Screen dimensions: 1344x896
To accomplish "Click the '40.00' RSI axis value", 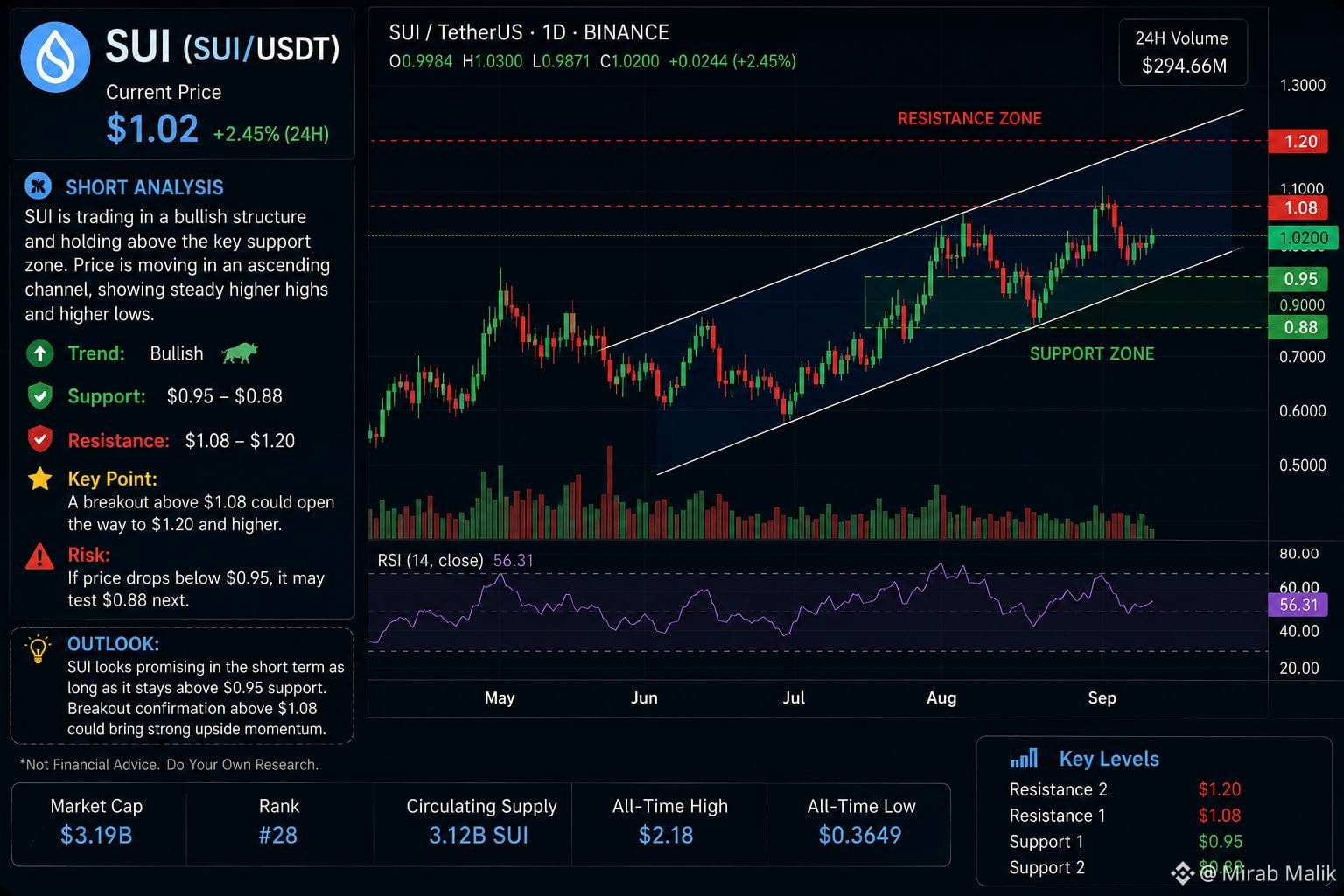I will pos(1298,631).
